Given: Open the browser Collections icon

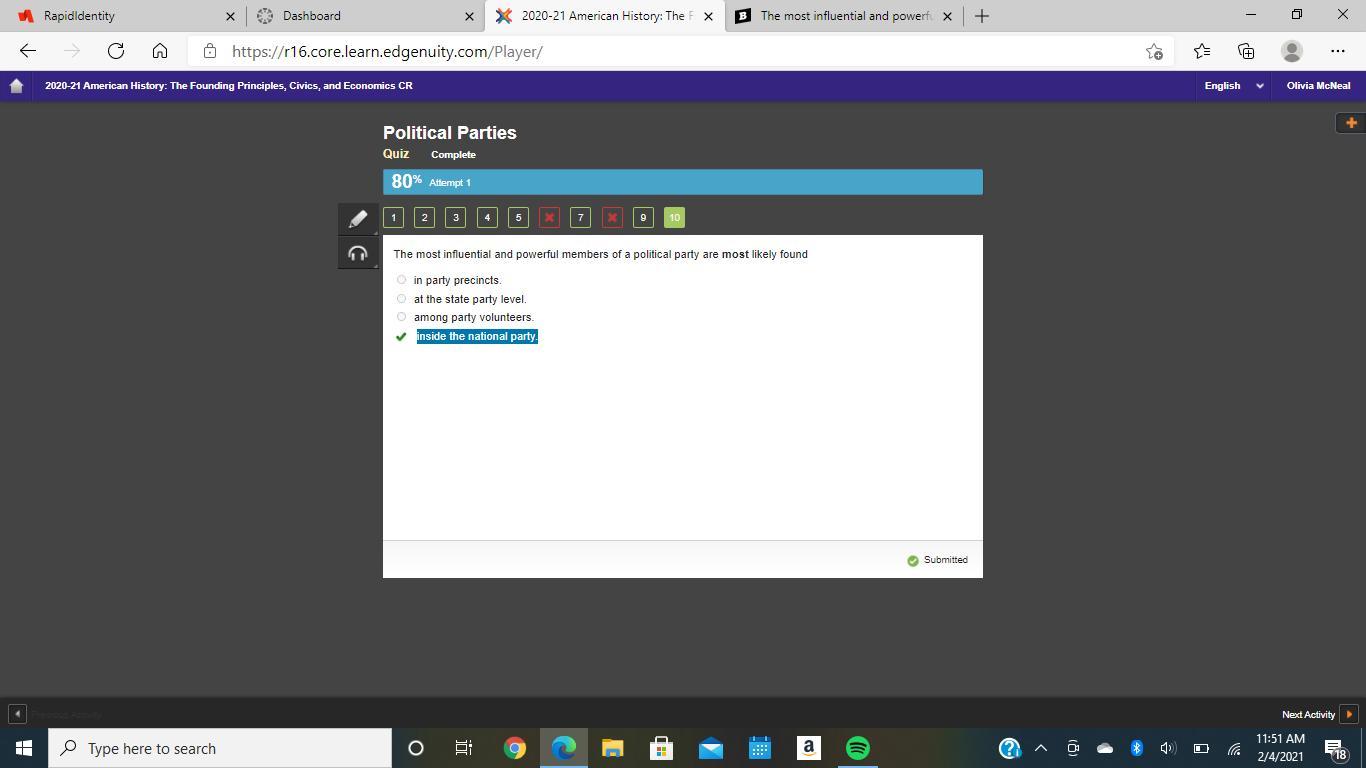Looking at the screenshot, I should point(1246,51).
